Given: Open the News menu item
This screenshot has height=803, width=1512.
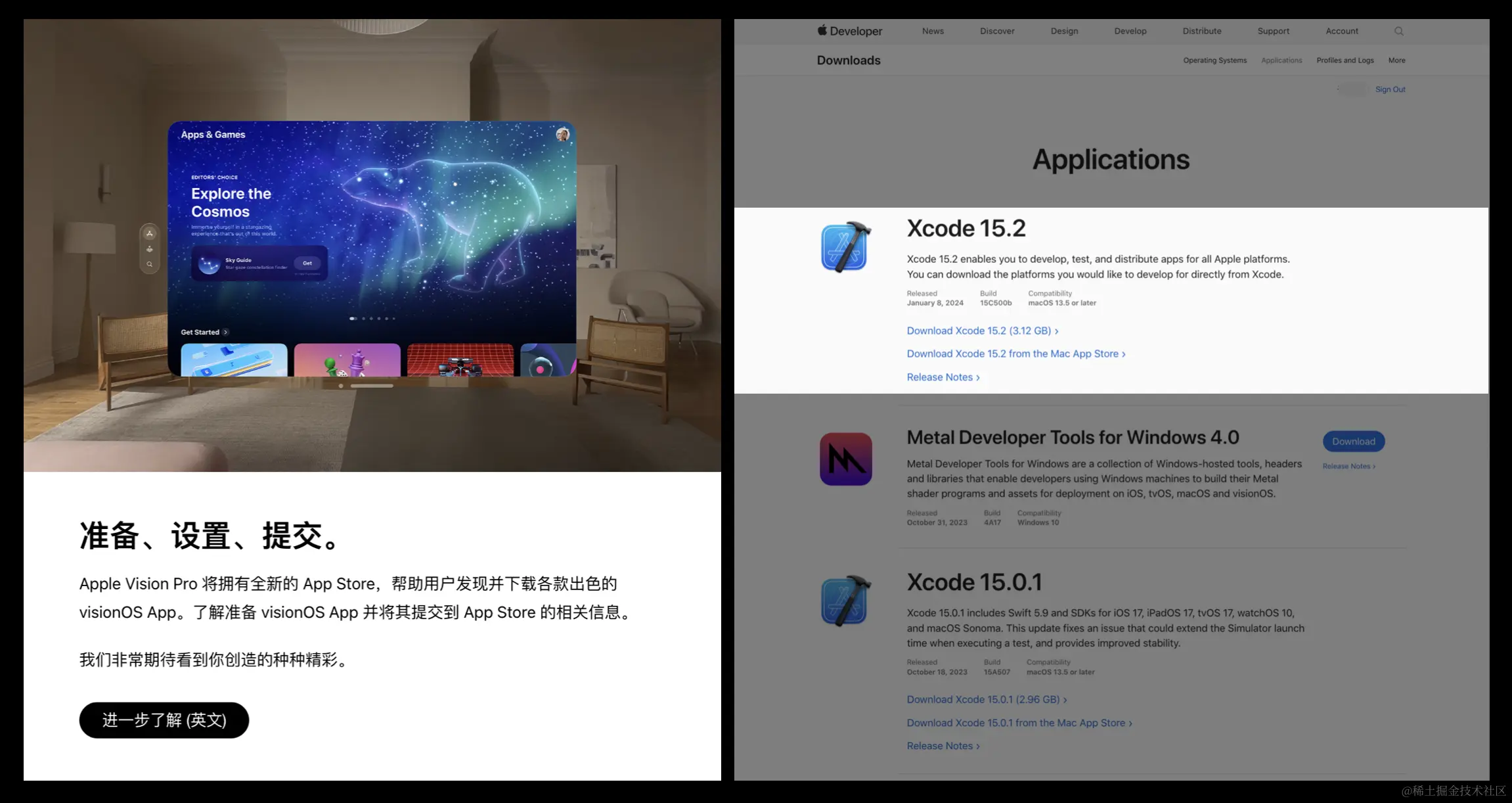Looking at the screenshot, I should [x=933, y=31].
